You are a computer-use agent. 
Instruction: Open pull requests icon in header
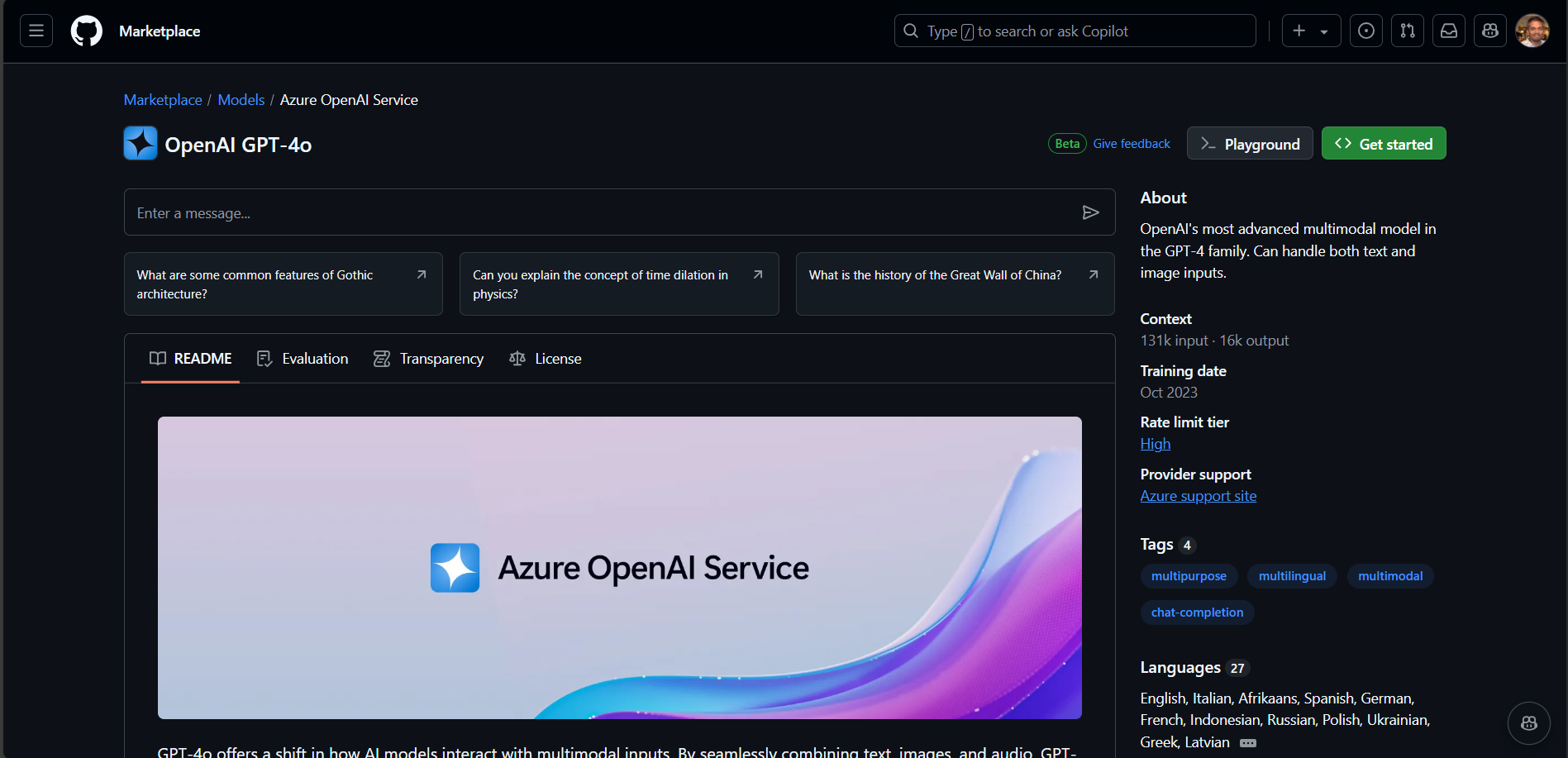[x=1408, y=31]
